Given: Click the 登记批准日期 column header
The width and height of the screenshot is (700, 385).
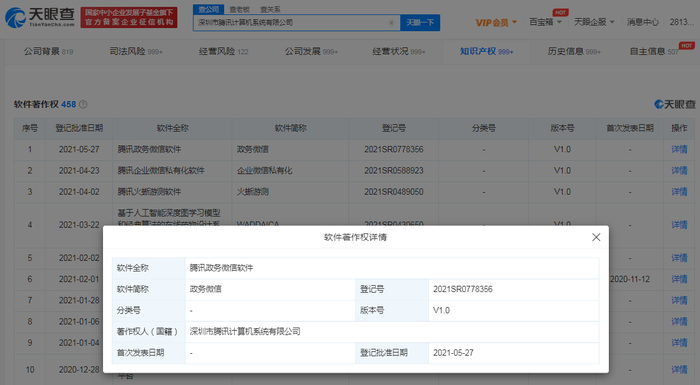Looking at the screenshot, I should (79, 128).
